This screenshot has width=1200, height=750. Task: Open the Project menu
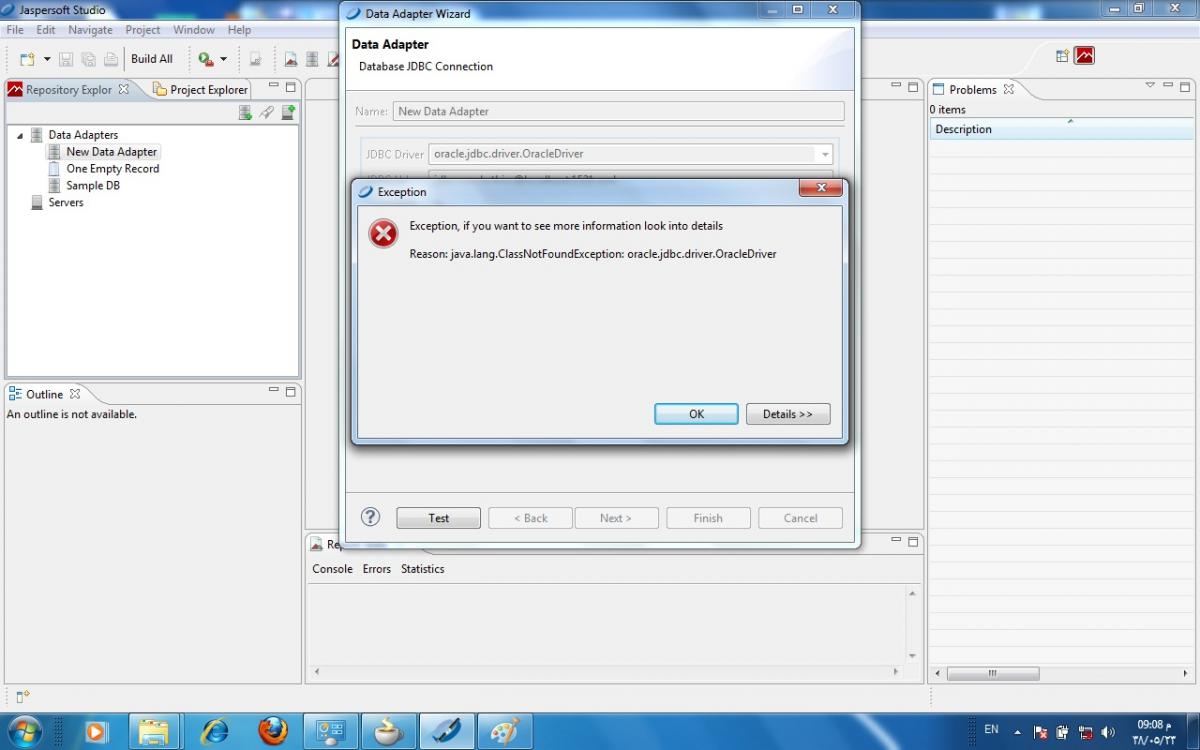point(142,30)
